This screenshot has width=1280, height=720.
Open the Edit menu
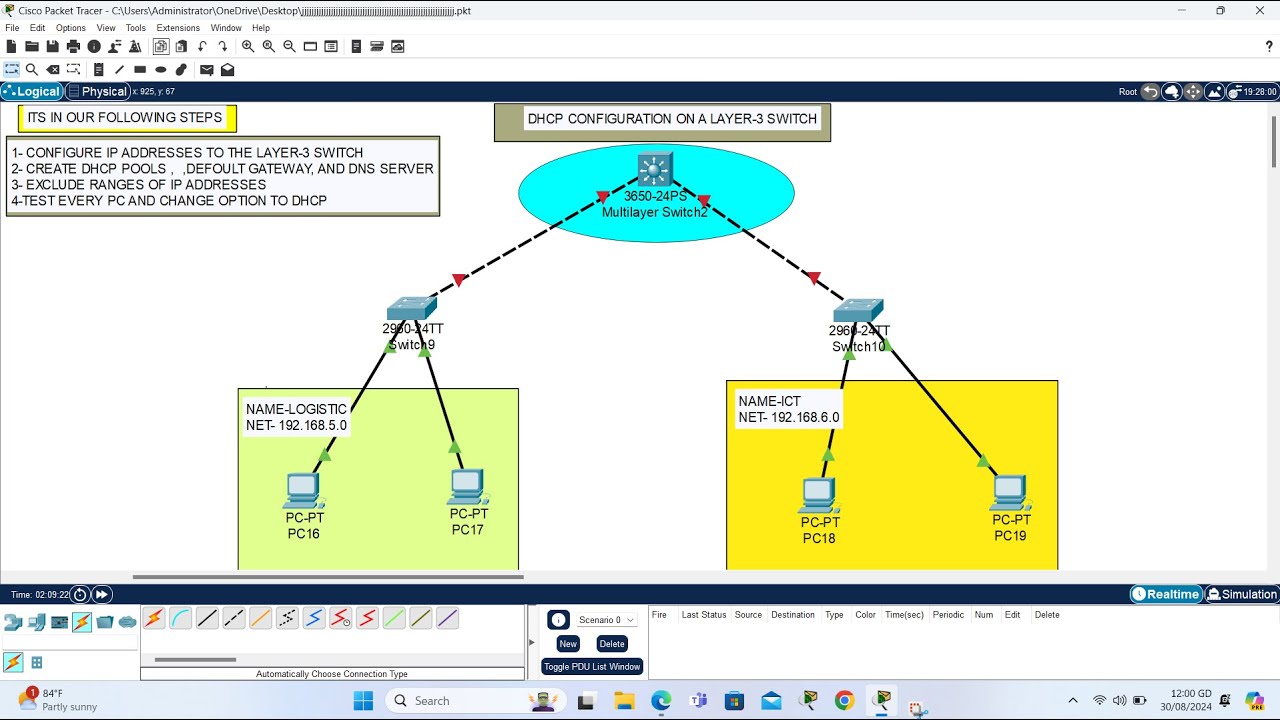tap(37, 28)
